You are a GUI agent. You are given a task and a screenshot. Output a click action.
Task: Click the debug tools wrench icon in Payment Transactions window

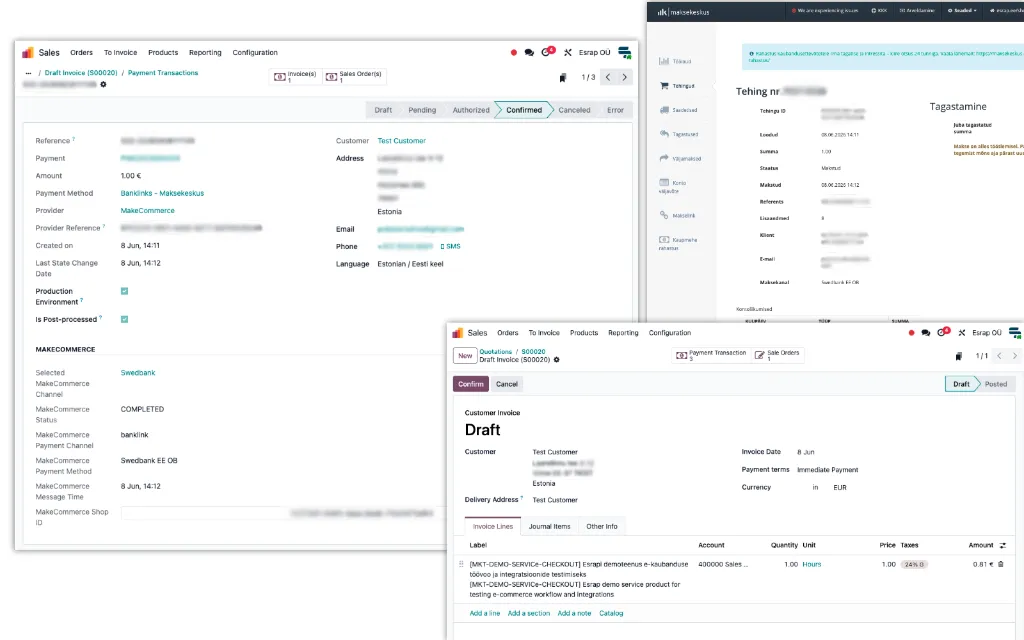[568, 52]
